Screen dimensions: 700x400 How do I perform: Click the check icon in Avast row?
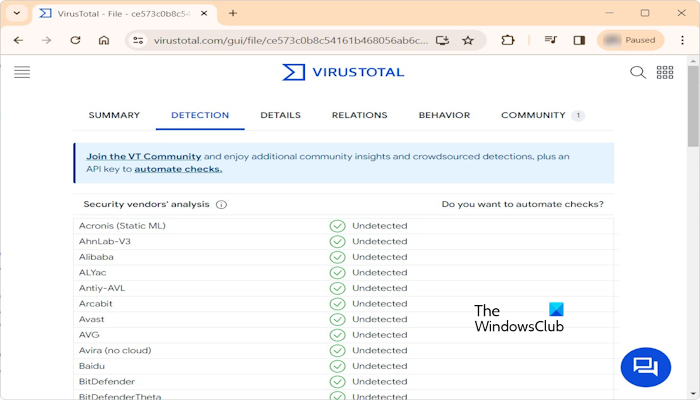[x=338, y=319]
